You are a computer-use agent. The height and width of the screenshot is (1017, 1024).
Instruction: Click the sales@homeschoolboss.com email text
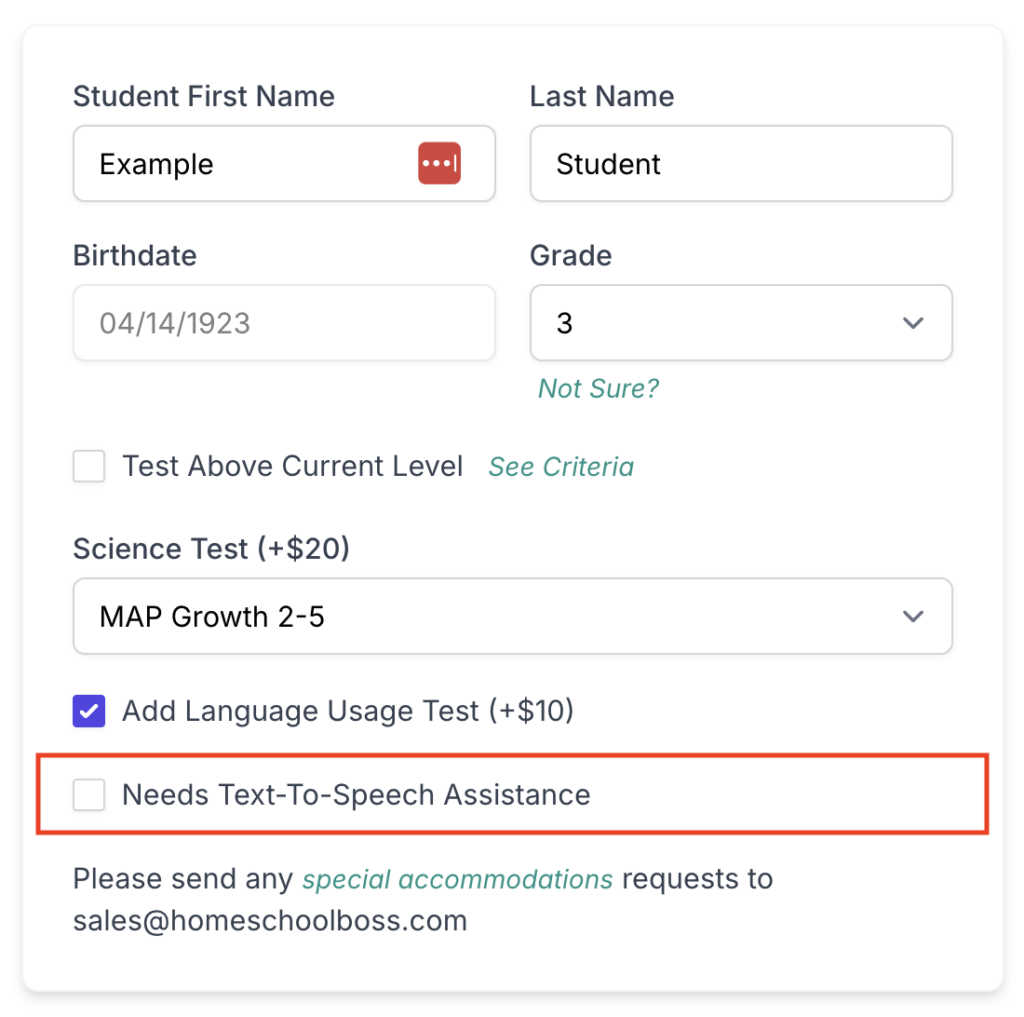coord(270,920)
